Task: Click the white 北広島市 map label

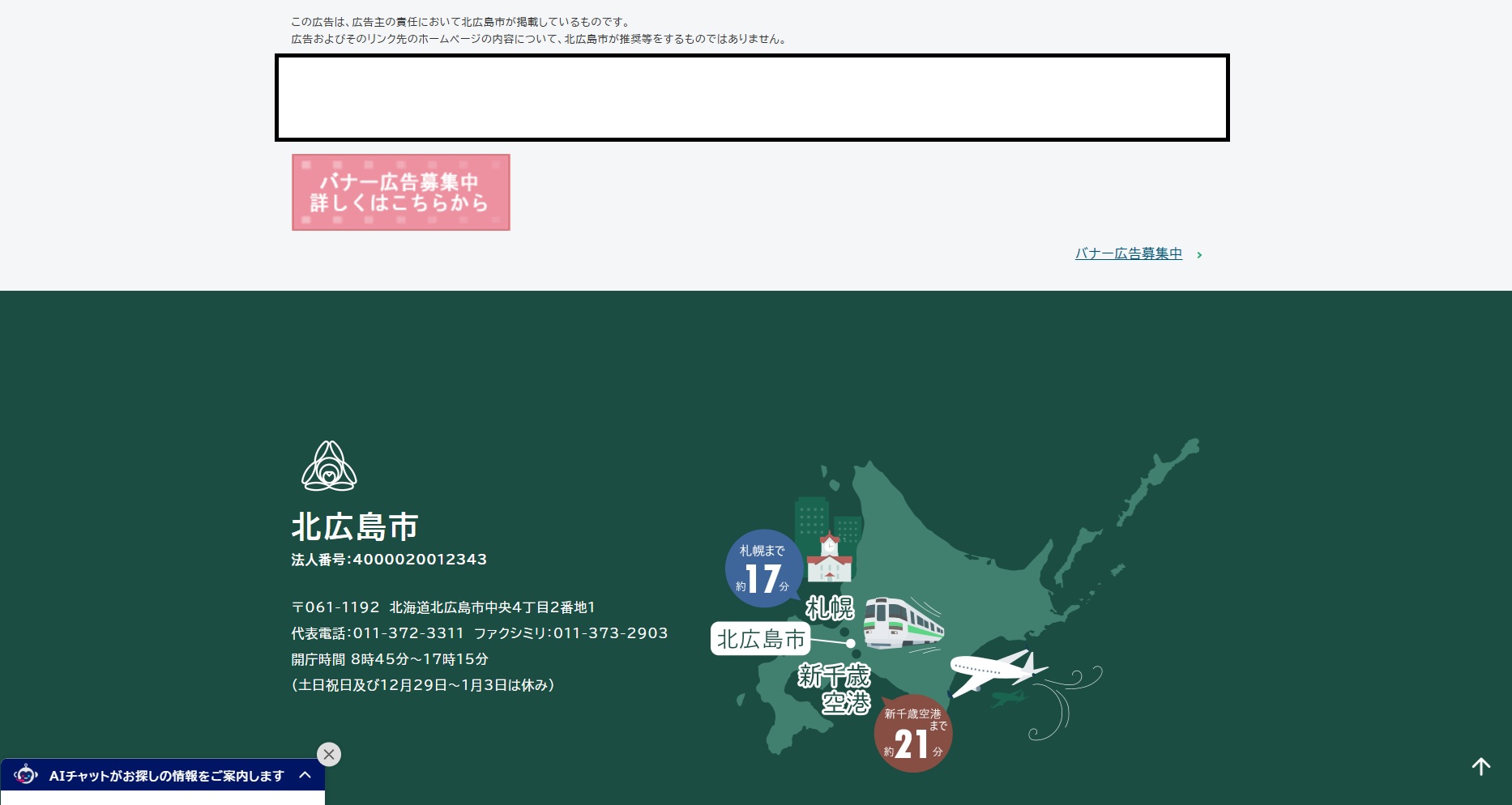Action: click(x=760, y=639)
